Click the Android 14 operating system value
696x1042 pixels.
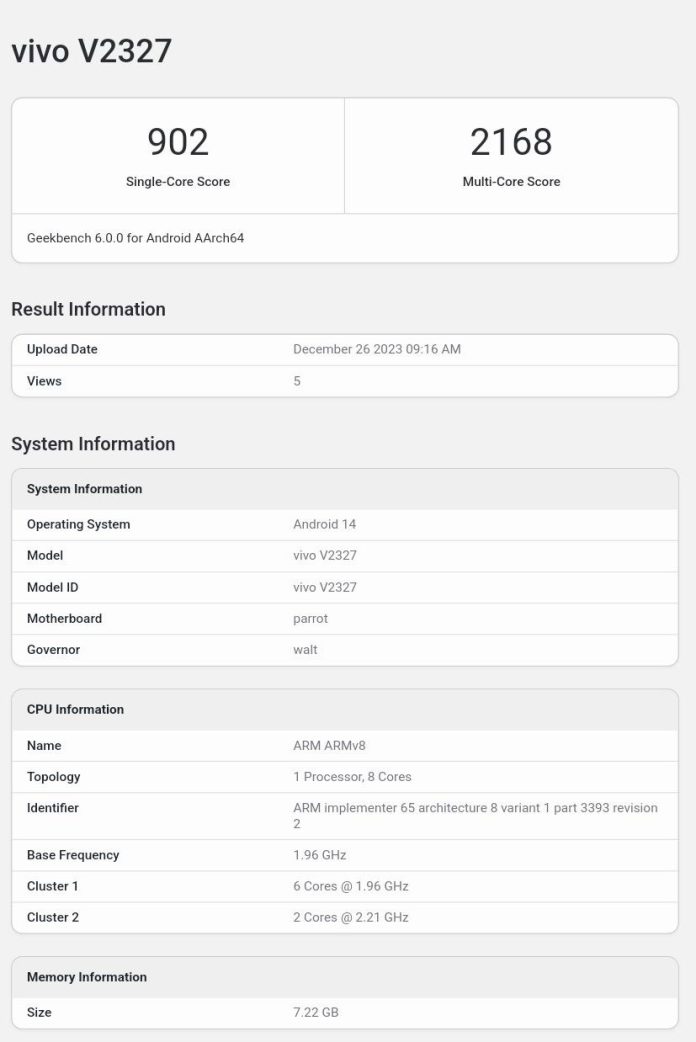tap(324, 524)
